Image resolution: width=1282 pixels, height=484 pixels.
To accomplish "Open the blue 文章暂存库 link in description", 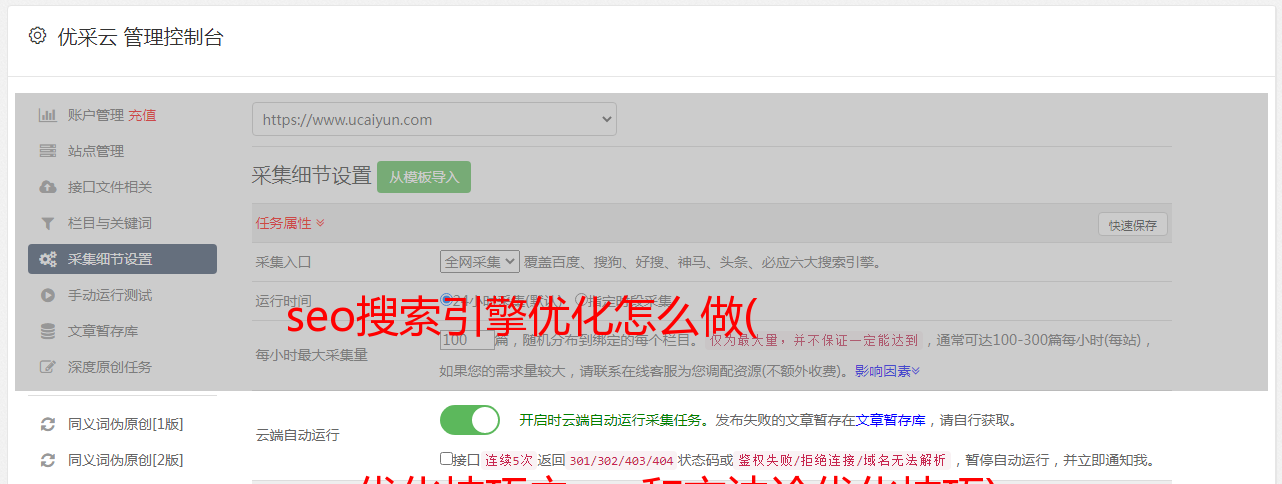I will coord(890,420).
